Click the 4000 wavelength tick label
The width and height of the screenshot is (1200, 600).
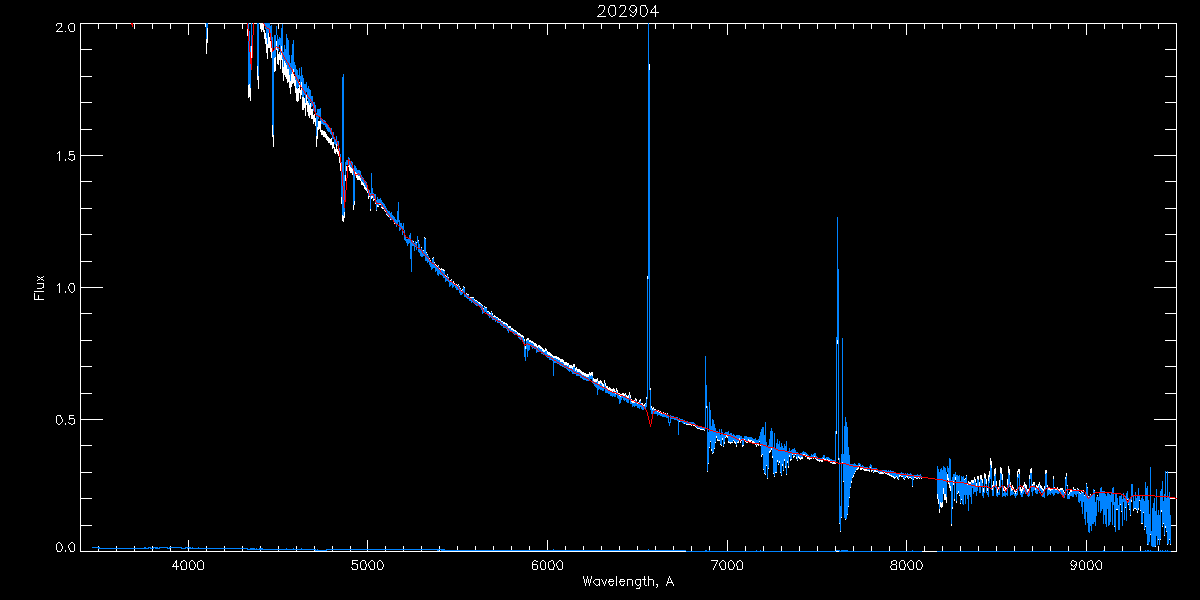[188, 565]
